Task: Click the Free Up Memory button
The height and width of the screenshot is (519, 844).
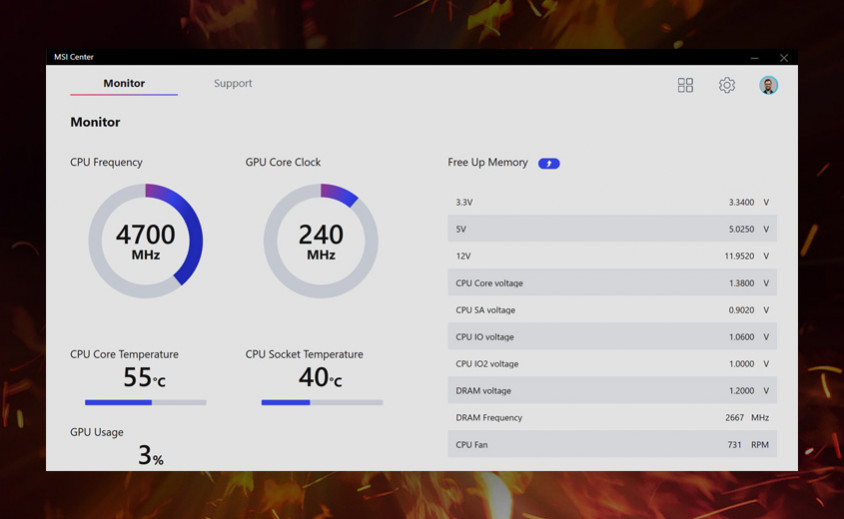Action: pos(549,163)
